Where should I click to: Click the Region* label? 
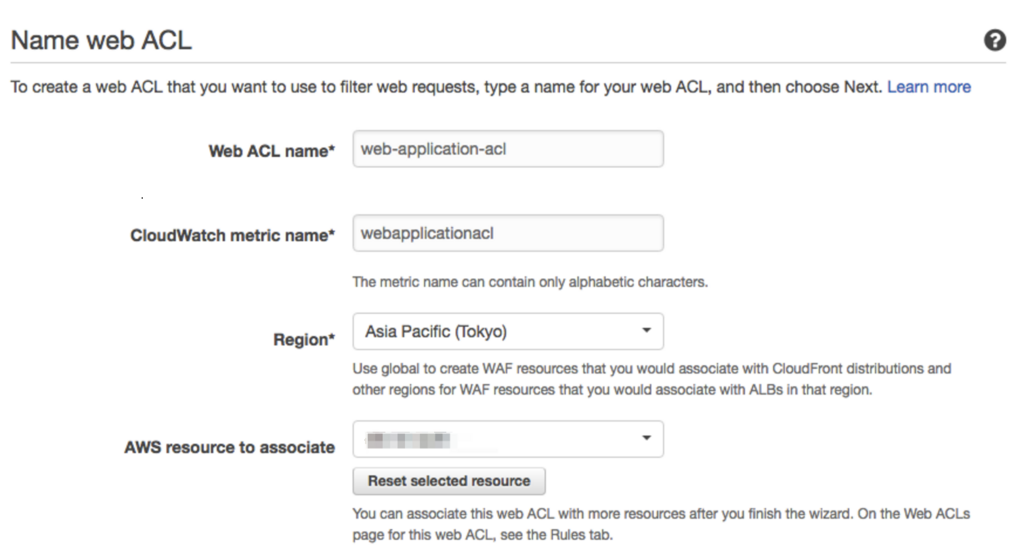(x=304, y=340)
